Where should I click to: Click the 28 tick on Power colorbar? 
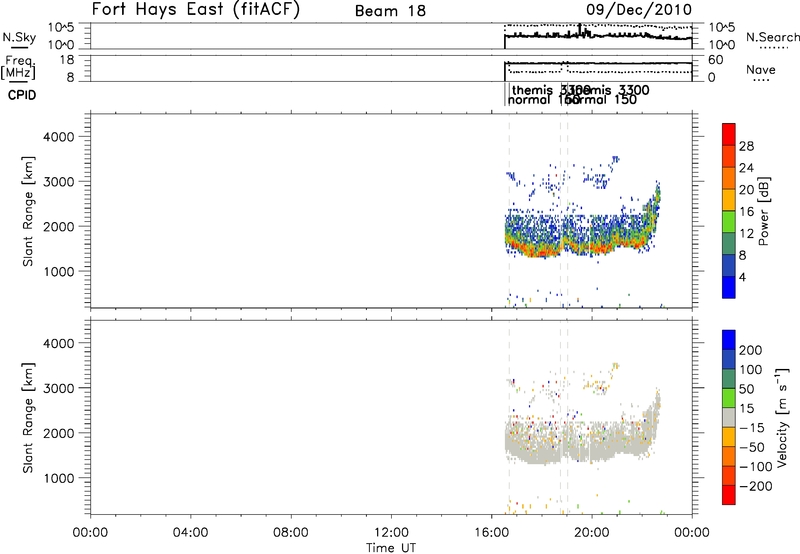[746, 146]
